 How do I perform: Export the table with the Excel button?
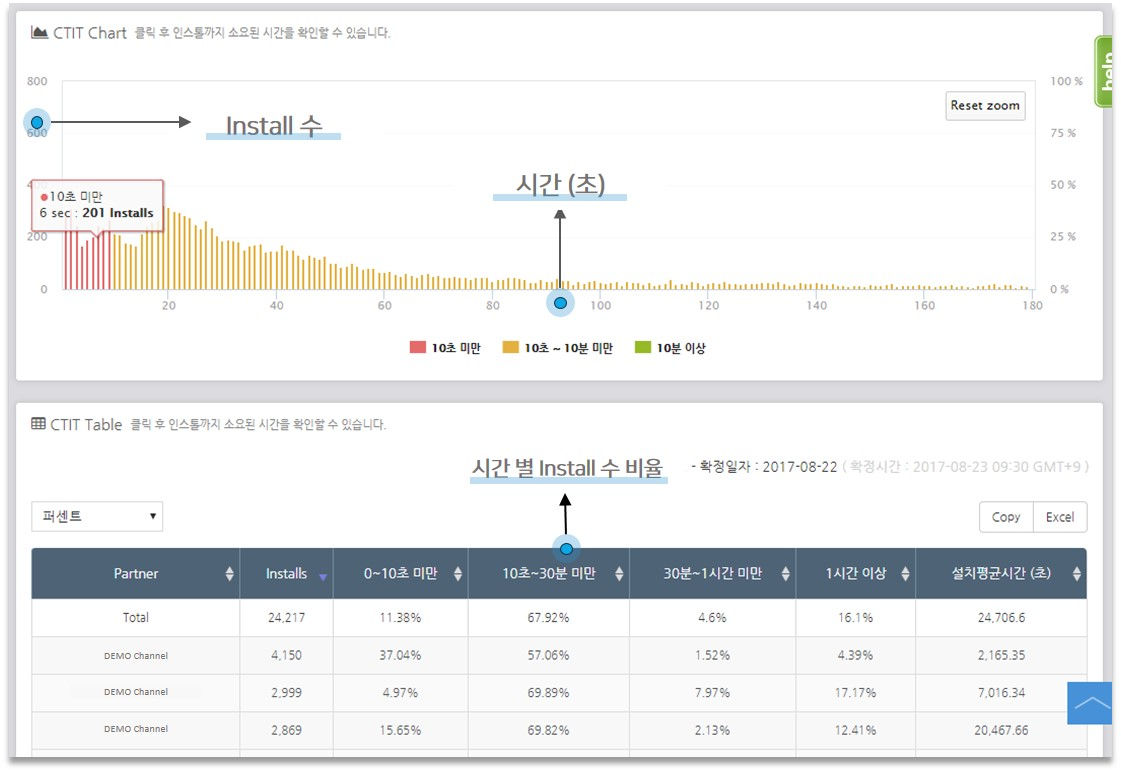click(x=1060, y=517)
